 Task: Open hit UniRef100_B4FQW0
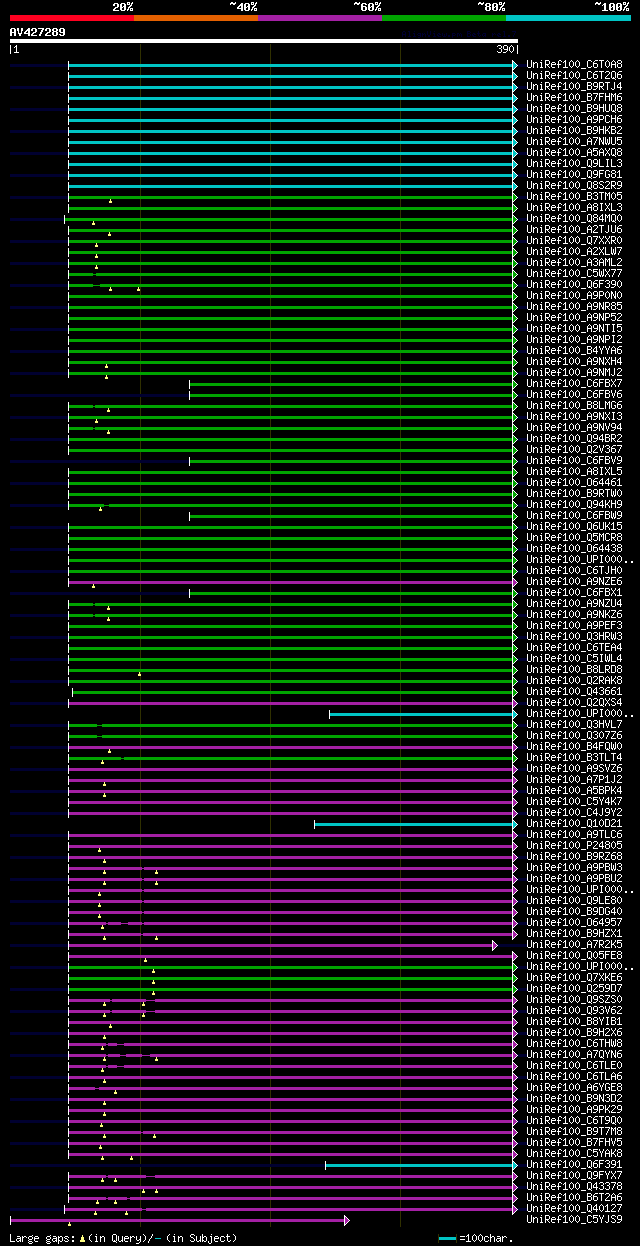click(574, 746)
